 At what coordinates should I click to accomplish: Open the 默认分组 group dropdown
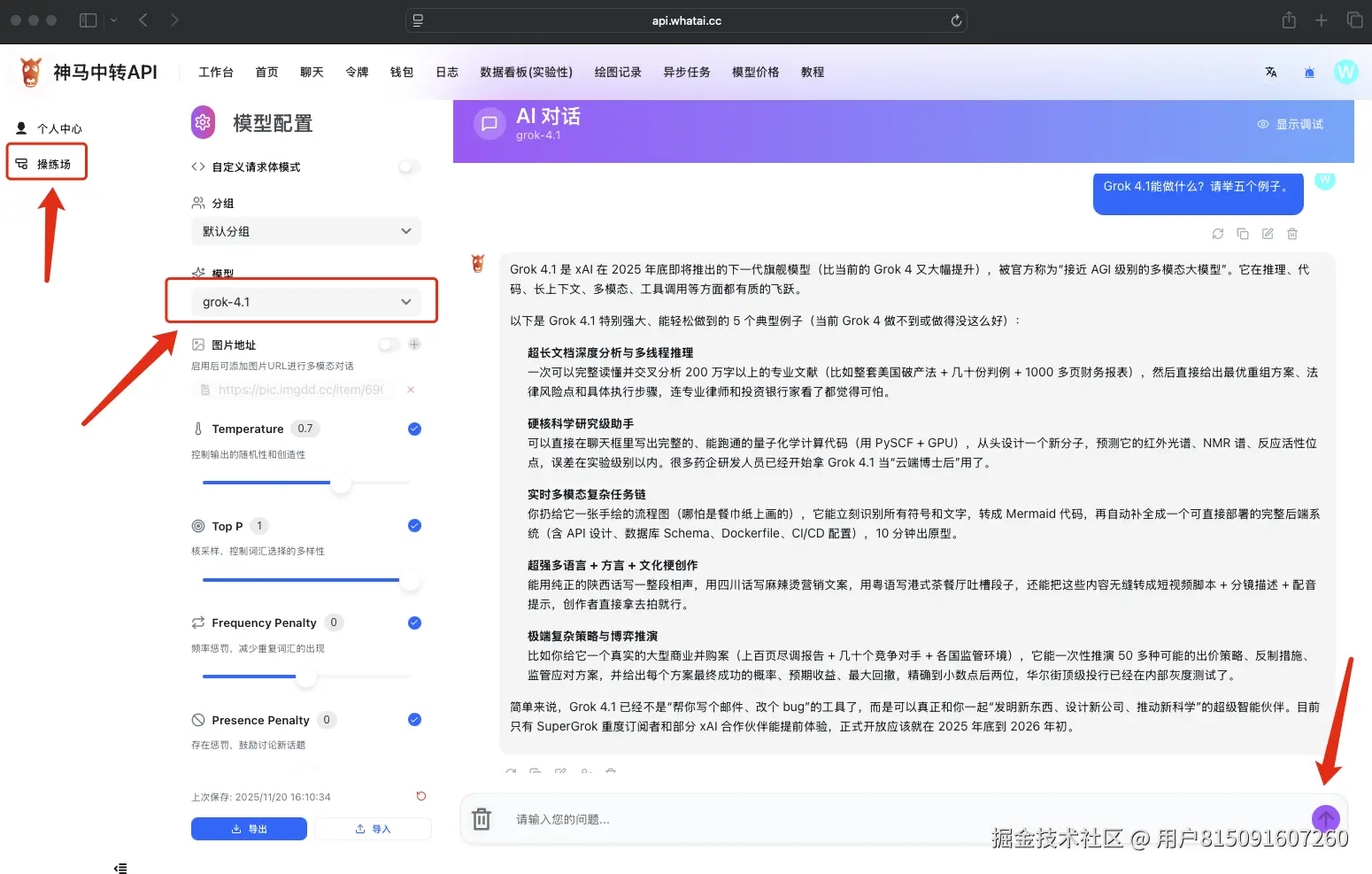coord(306,231)
